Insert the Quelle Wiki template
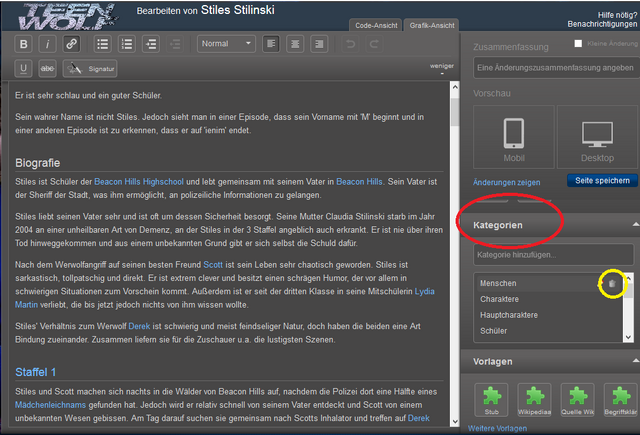The width and height of the screenshot is (640, 435). pos(578,400)
